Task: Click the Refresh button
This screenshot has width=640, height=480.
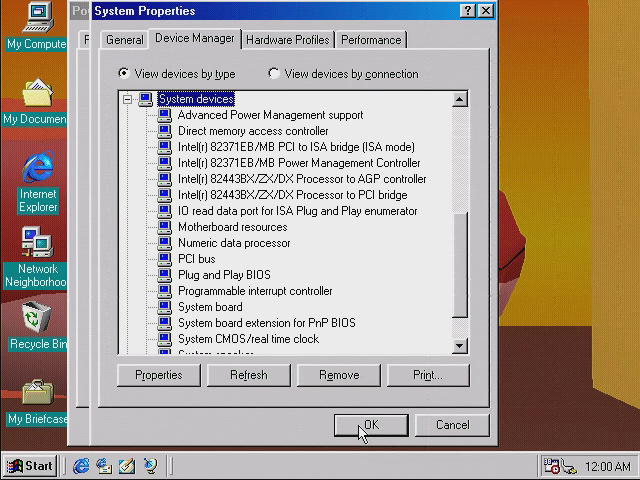Action: [249, 375]
